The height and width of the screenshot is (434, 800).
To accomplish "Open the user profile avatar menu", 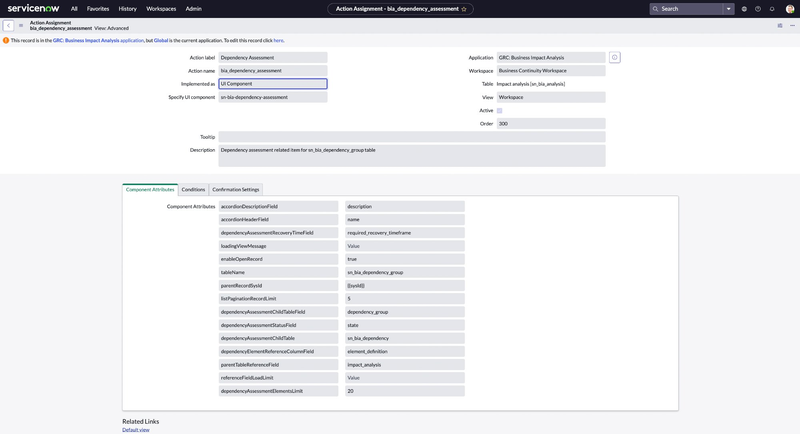I will coord(790,9).
